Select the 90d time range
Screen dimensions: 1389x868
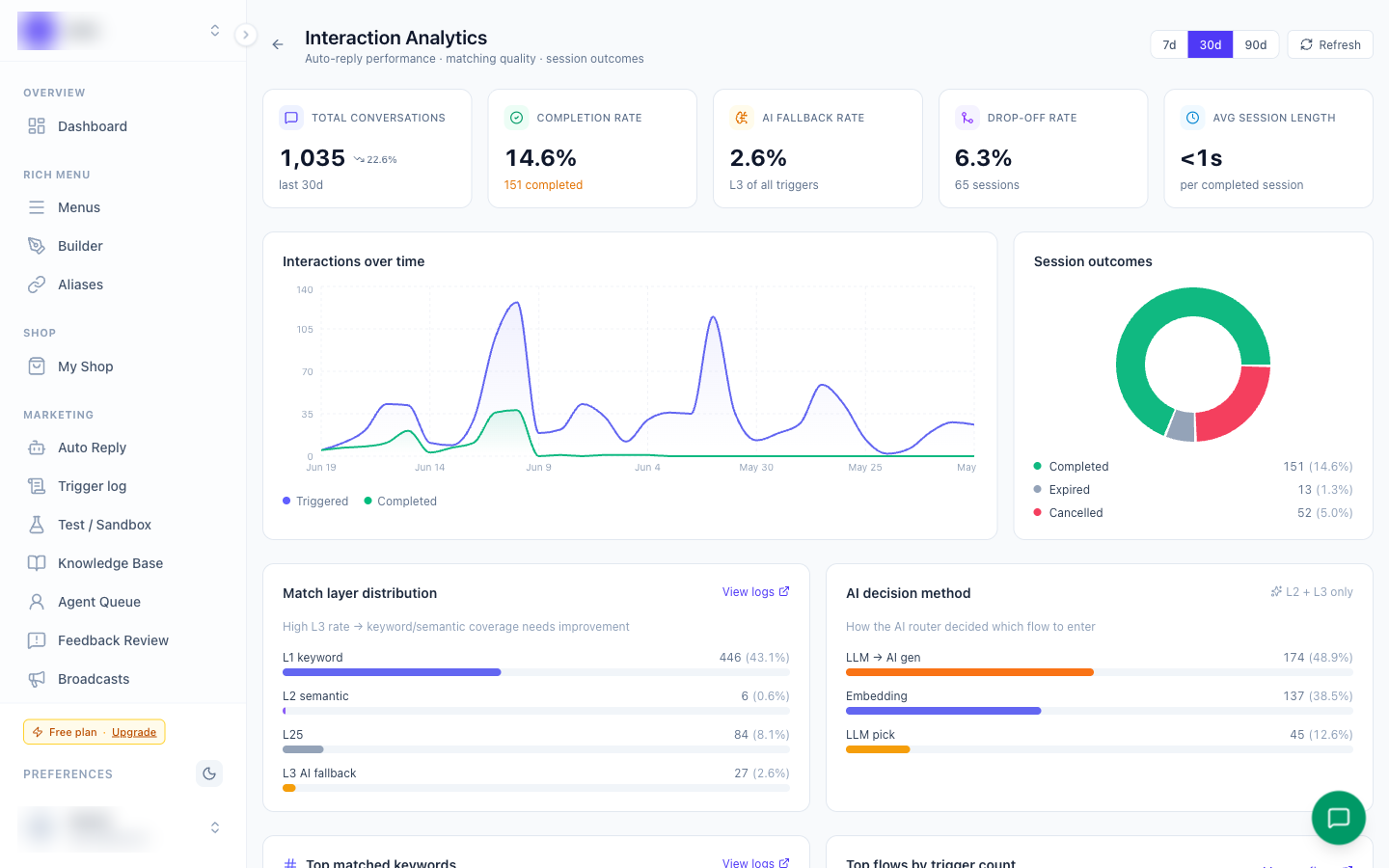pos(1256,44)
